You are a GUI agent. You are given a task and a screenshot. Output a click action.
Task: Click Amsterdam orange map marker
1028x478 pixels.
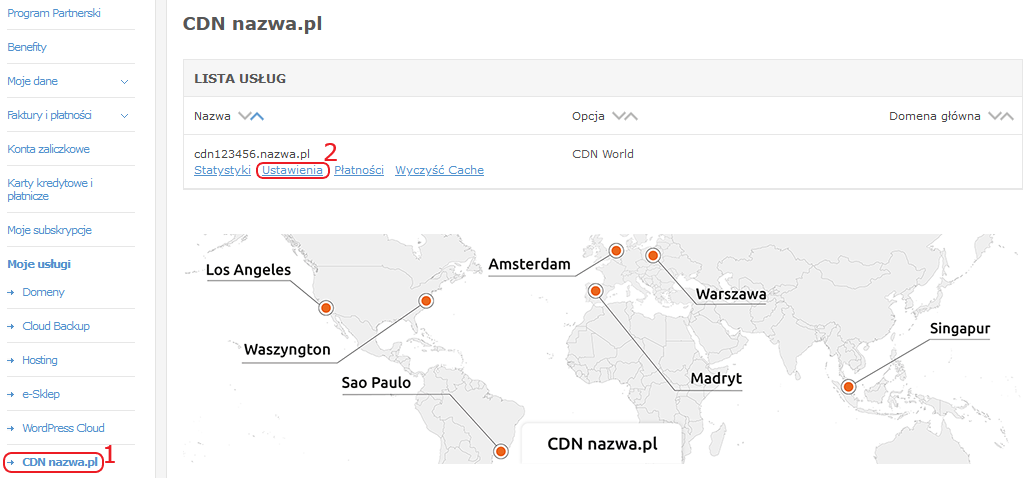click(616, 250)
